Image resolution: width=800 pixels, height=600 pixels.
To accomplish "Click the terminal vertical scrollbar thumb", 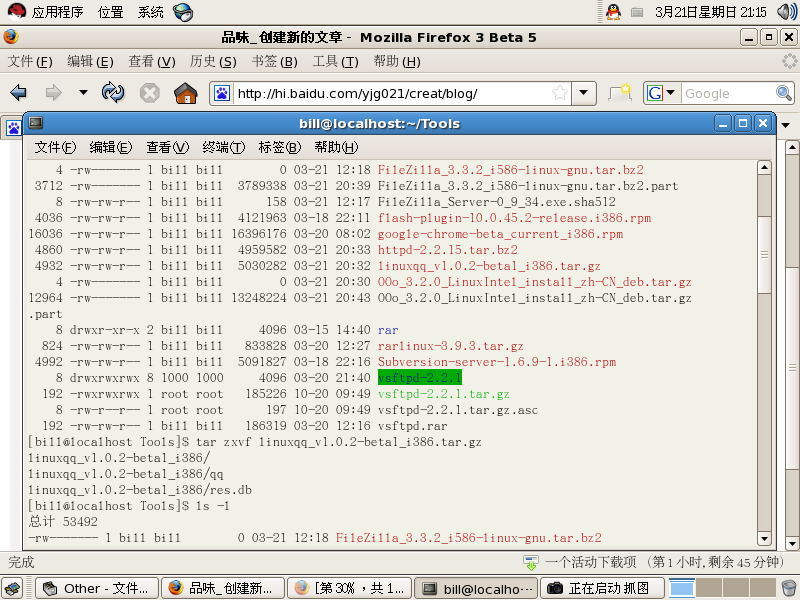I will [x=764, y=255].
